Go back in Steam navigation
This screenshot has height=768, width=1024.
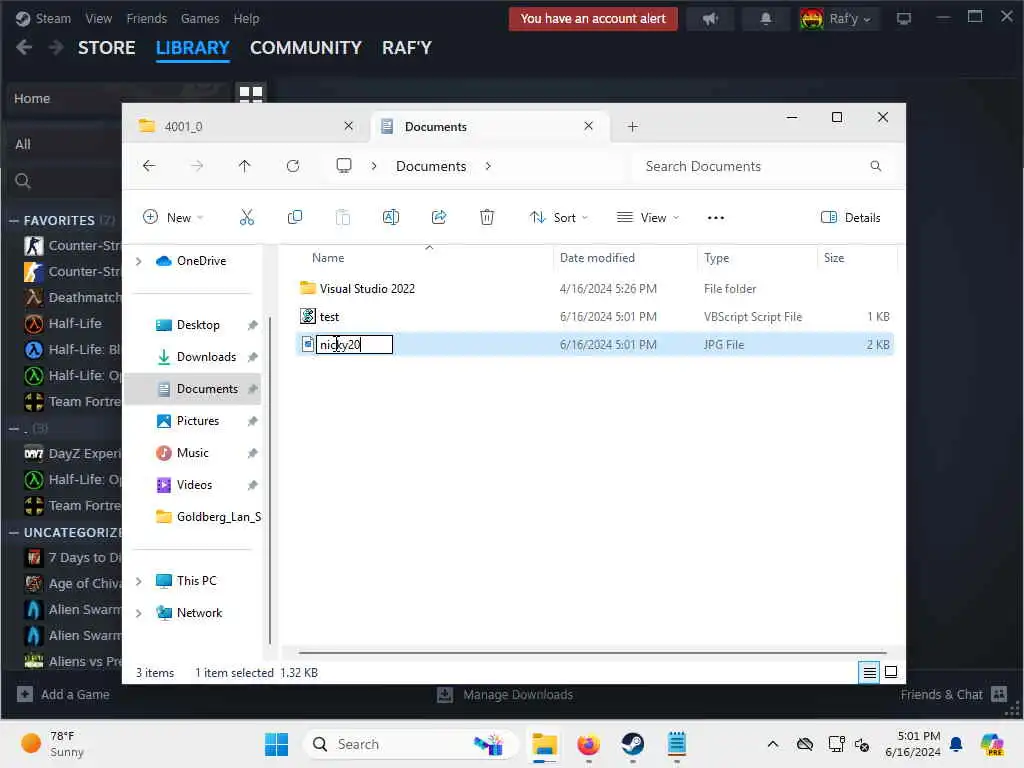(24, 48)
